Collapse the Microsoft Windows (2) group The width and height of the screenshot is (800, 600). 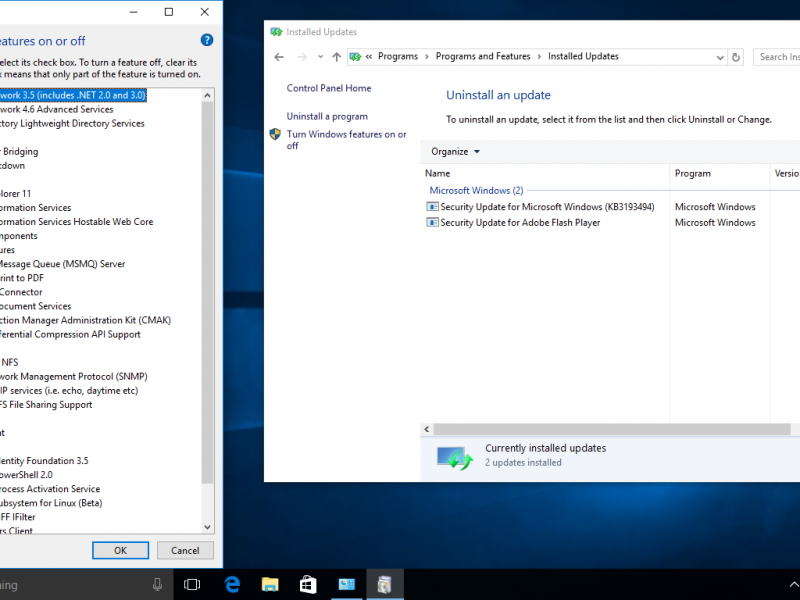coord(476,190)
